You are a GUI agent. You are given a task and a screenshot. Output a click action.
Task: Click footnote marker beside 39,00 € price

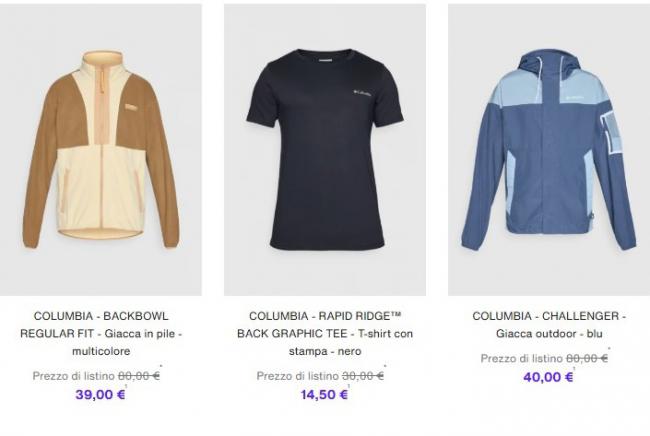pos(126,386)
